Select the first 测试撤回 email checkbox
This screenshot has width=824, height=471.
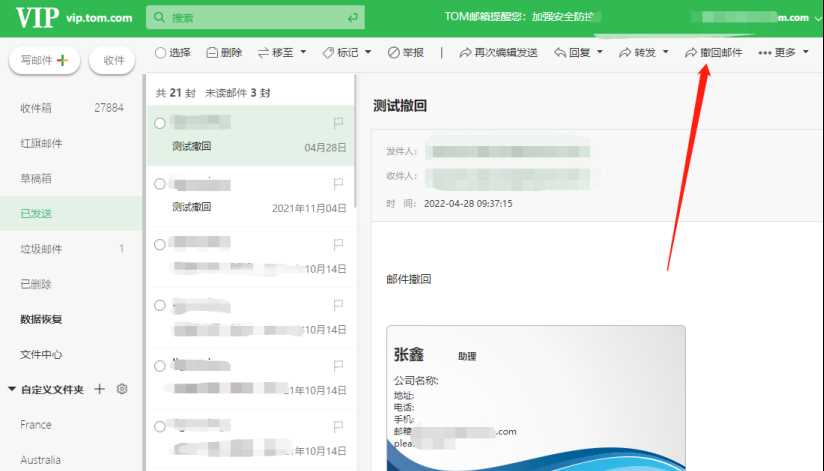[x=160, y=123]
